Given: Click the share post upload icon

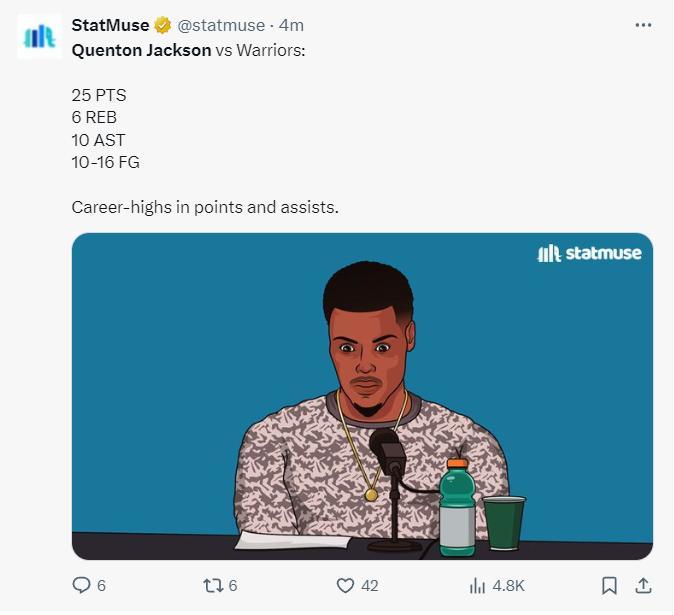Looking at the screenshot, I should coord(643,585).
